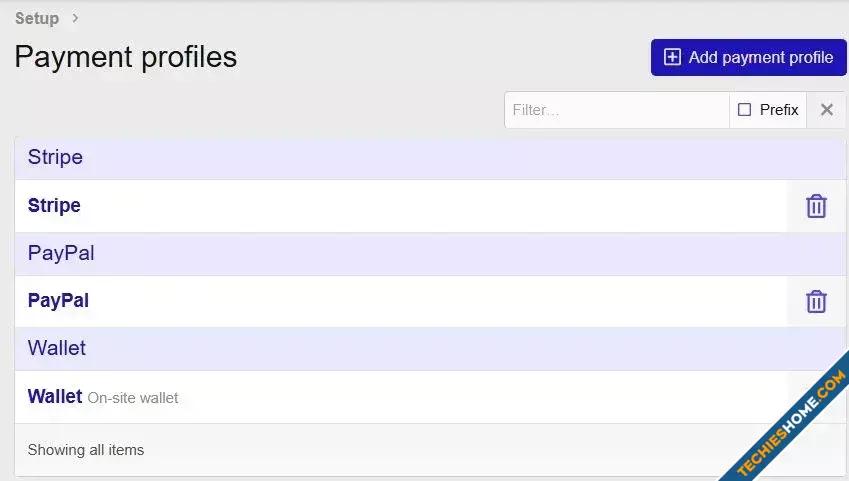Delete the Stripe payment profile
849x481 pixels.
(816, 206)
